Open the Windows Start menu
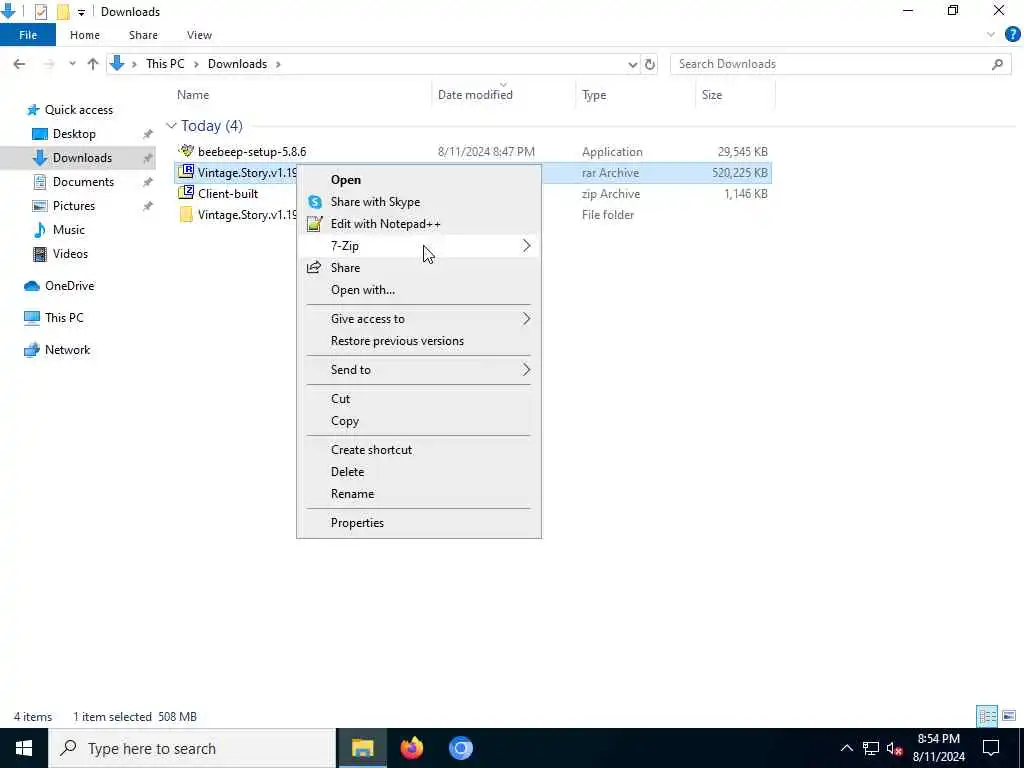 (24, 748)
